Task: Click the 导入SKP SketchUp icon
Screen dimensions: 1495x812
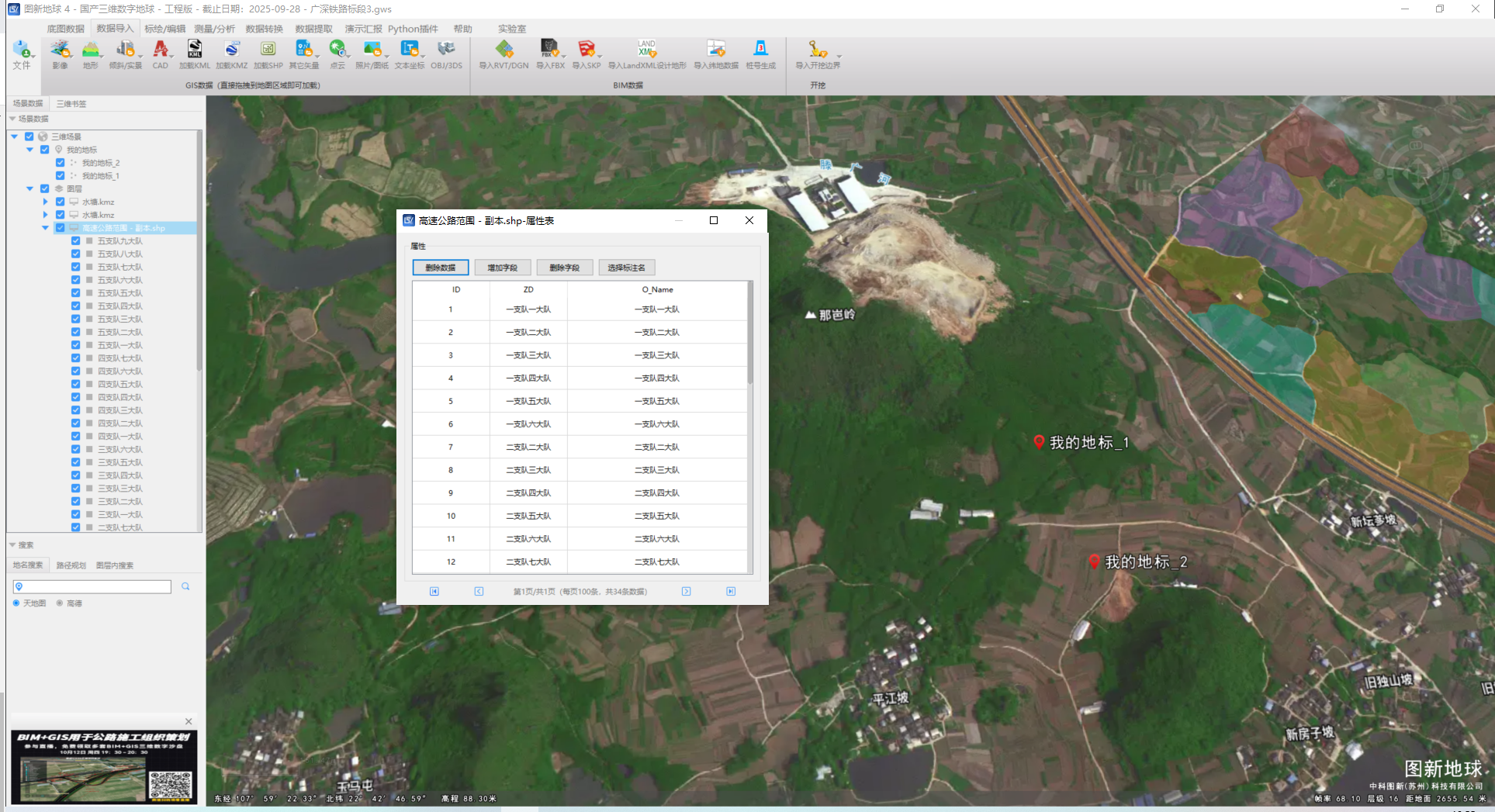Action: (x=587, y=50)
